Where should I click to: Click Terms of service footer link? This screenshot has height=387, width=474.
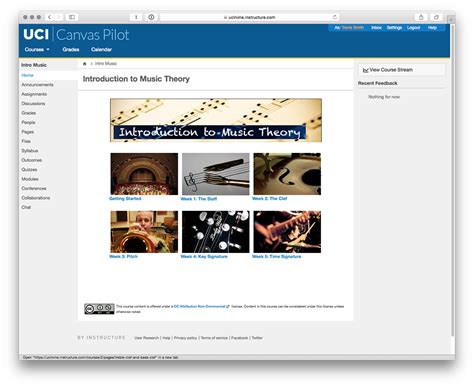(214, 338)
